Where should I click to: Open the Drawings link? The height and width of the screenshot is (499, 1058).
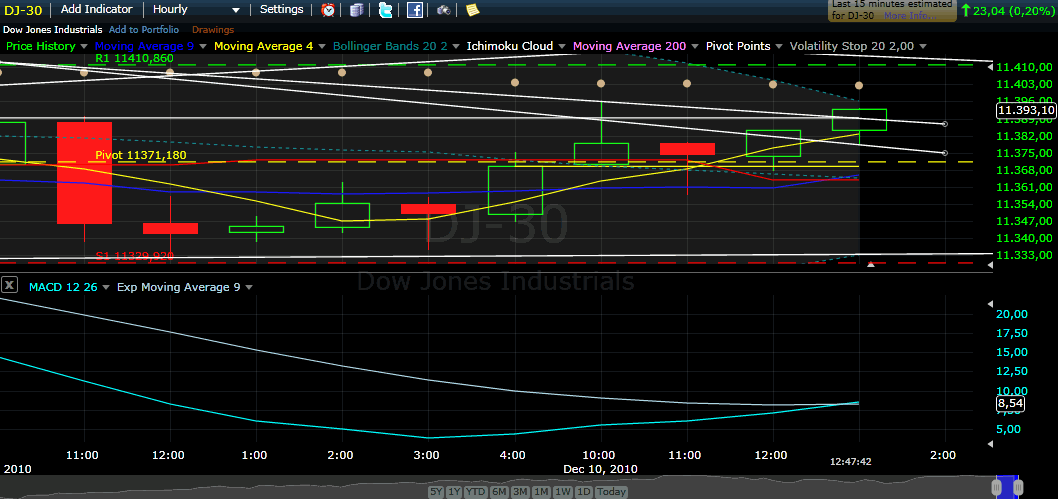pyautogui.click(x=213, y=30)
